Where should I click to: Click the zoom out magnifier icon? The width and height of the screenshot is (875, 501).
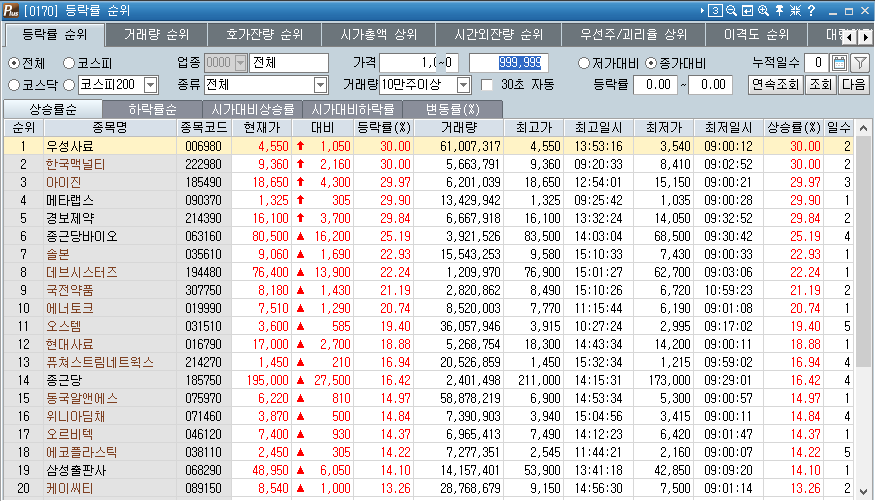(x=731, y=10)
